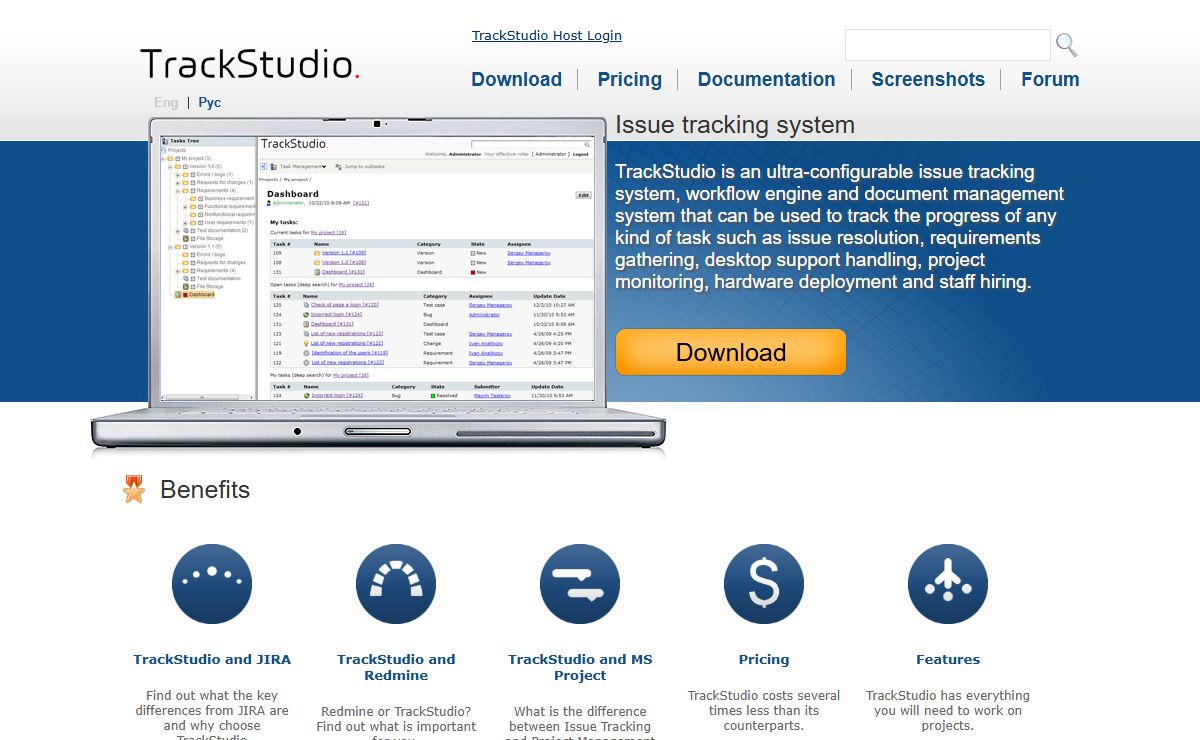Open the TrackStudio and JIRA circle icon

click(x=212, y=584)
